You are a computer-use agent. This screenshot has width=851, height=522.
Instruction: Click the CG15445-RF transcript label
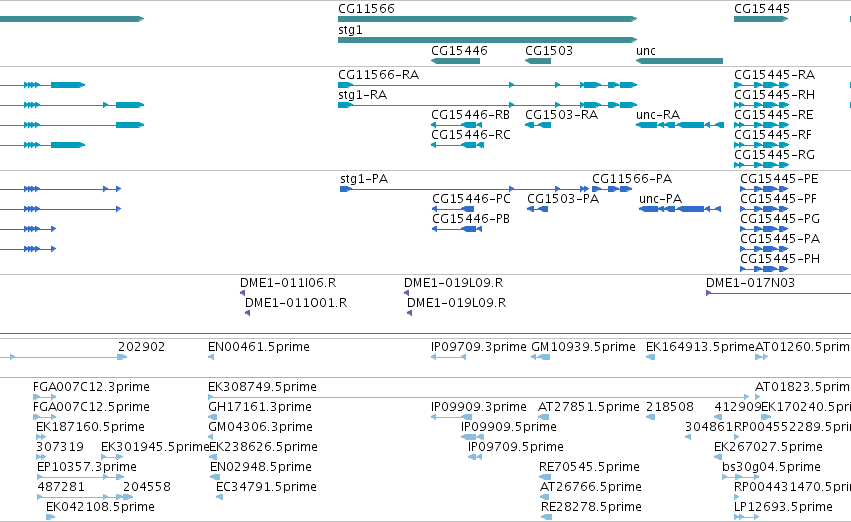point(773,135)
